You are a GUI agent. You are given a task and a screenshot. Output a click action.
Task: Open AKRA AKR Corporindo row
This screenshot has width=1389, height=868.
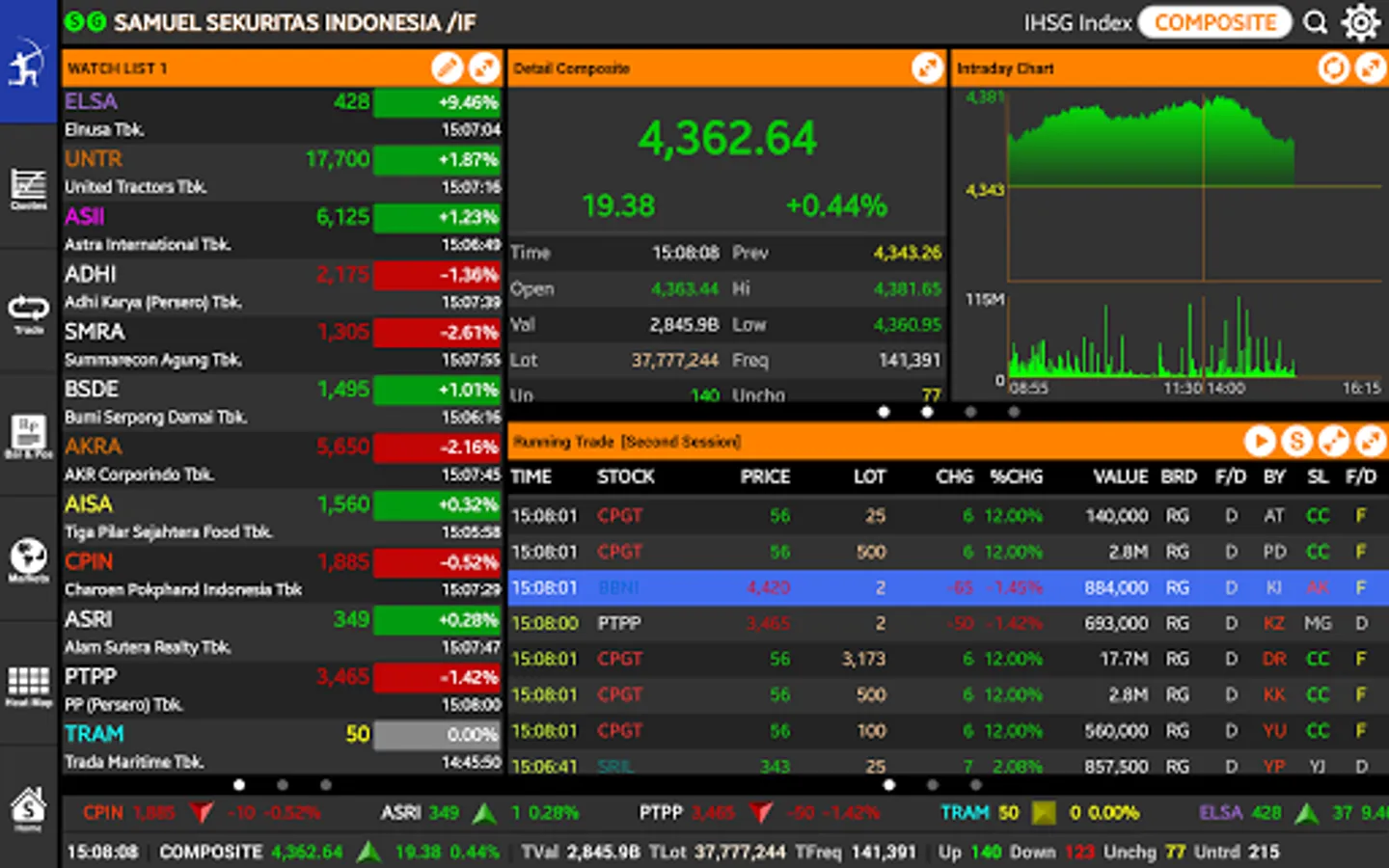click(x=283, y=460)
